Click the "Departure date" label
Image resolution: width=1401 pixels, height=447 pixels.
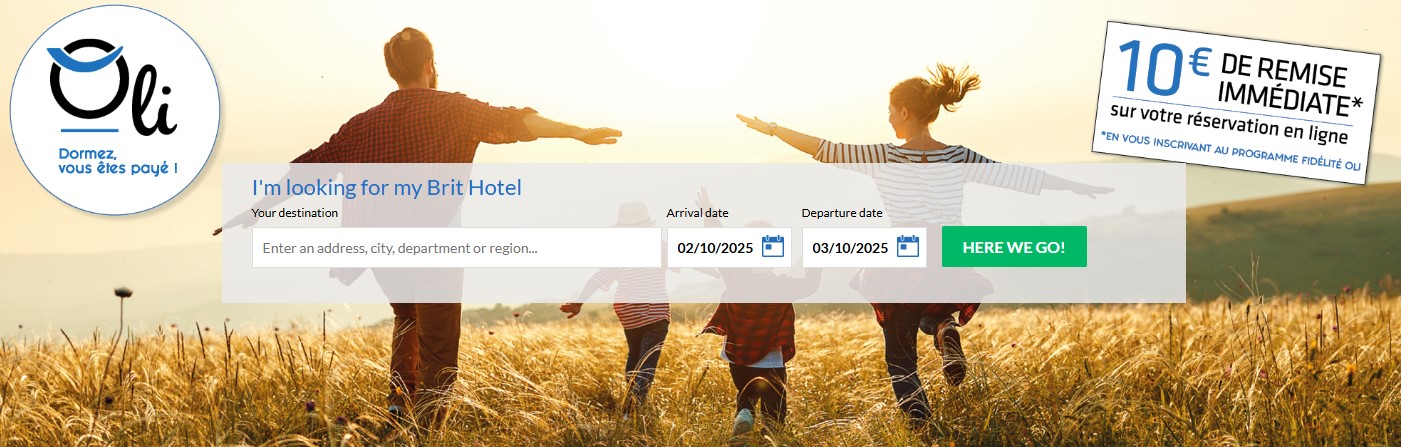[x=842, y=213]
